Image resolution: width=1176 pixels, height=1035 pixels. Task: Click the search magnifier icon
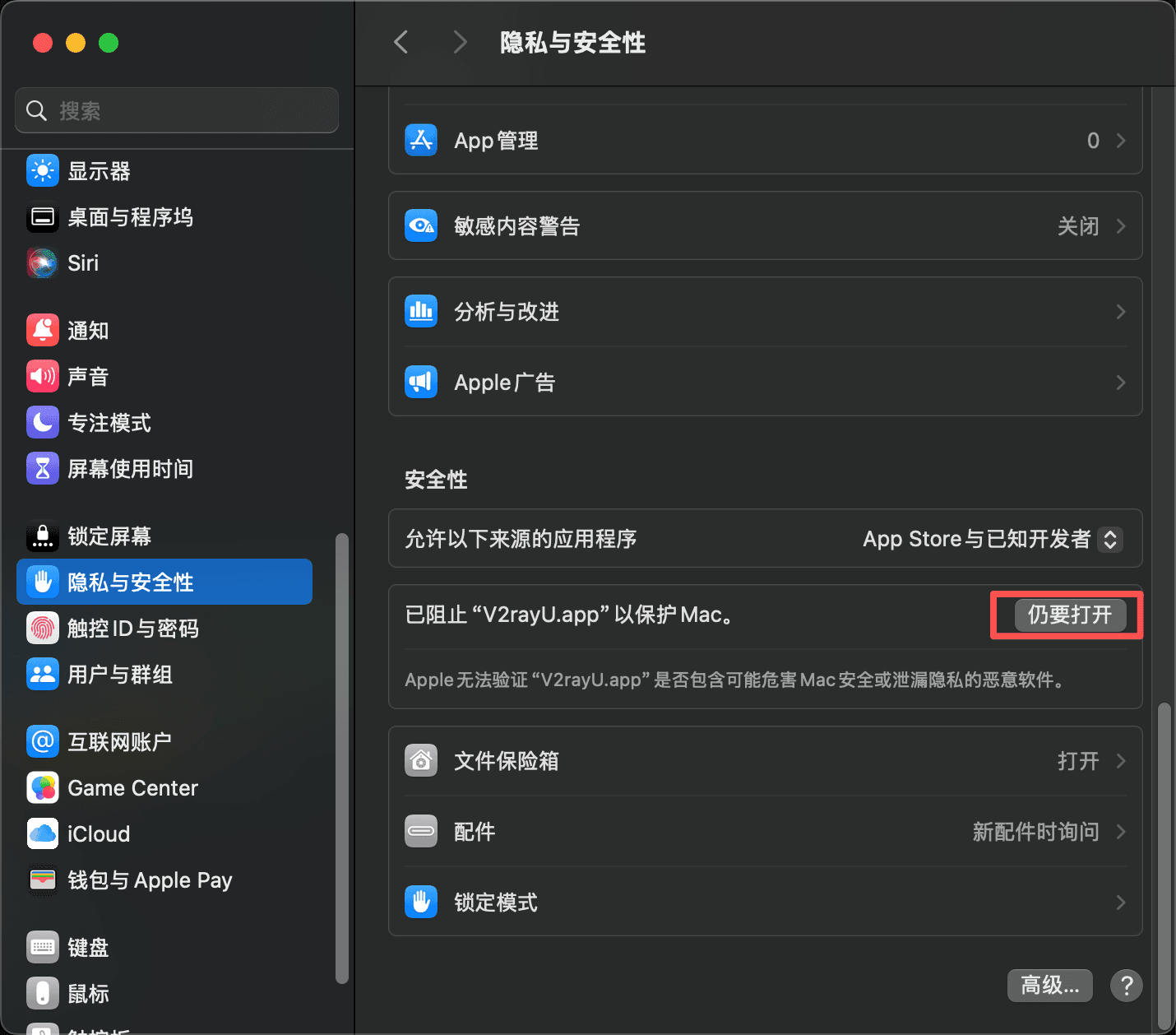pyautogui.click(x=36, y=110)
